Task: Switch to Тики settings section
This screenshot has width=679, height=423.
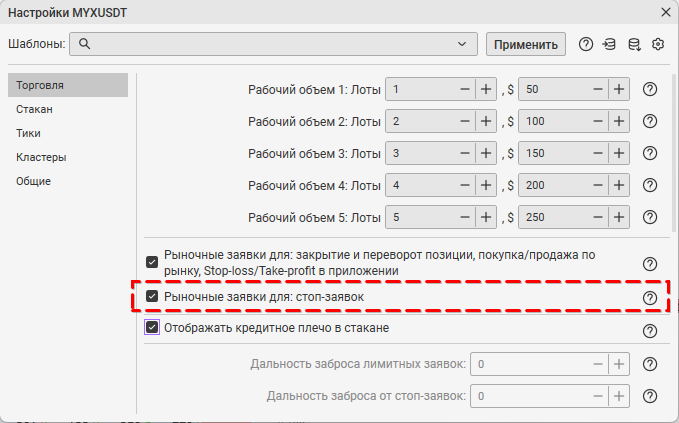Action: point(68,133)
